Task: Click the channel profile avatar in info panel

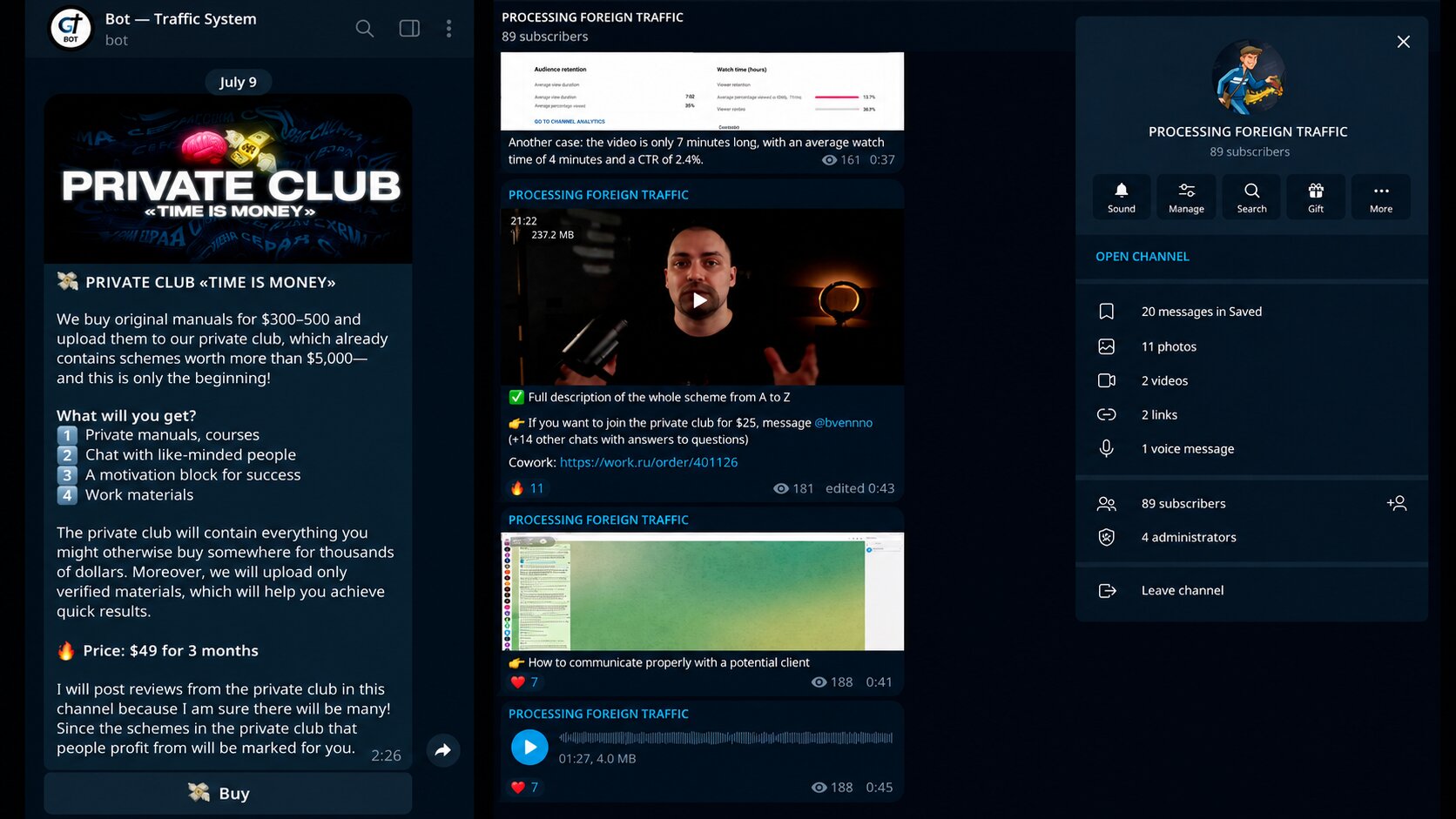Action: (x=1249, y=77)
